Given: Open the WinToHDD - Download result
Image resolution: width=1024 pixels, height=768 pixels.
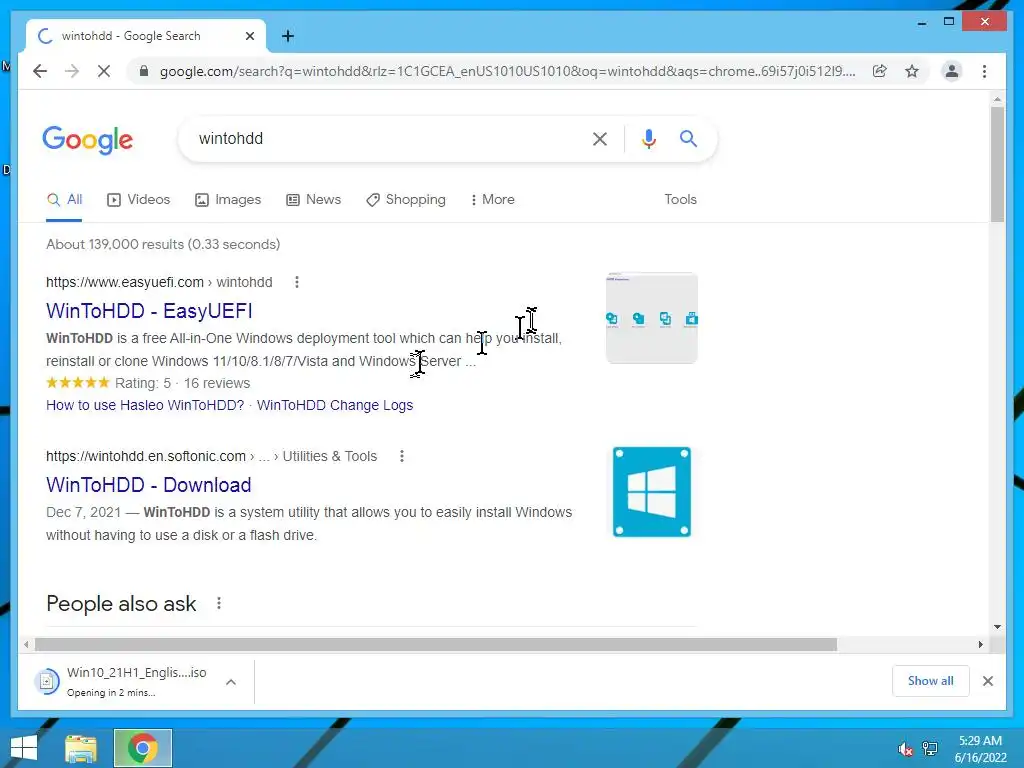Looking at the screenshot, I should pos(148,485).
